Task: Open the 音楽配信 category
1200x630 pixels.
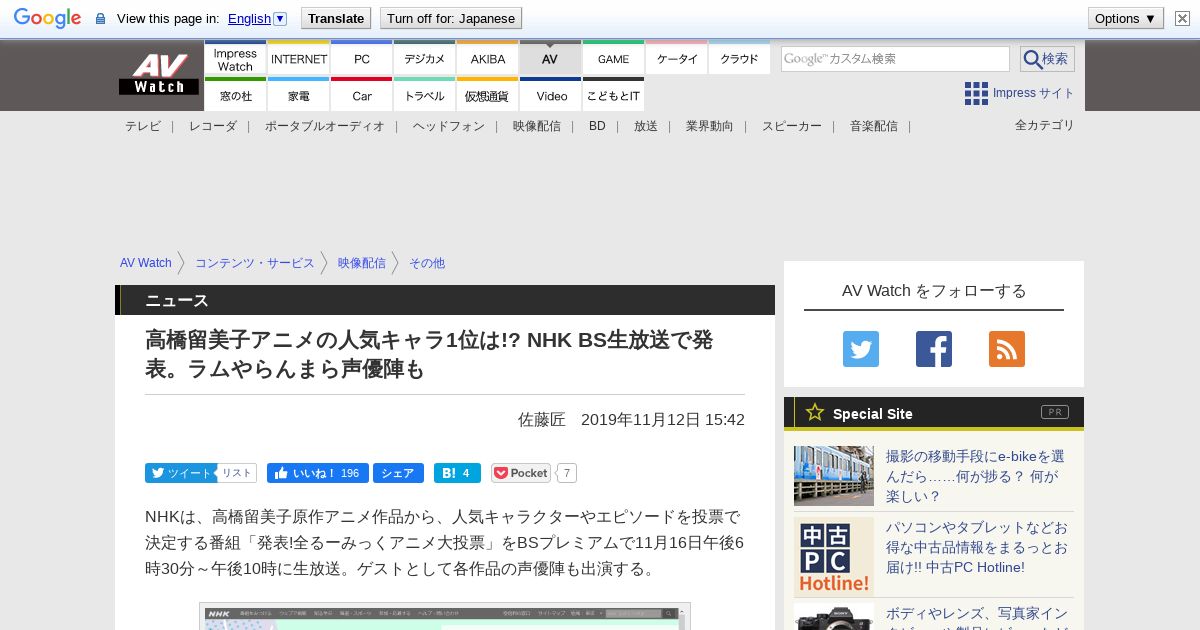Action: pos(874,126)
